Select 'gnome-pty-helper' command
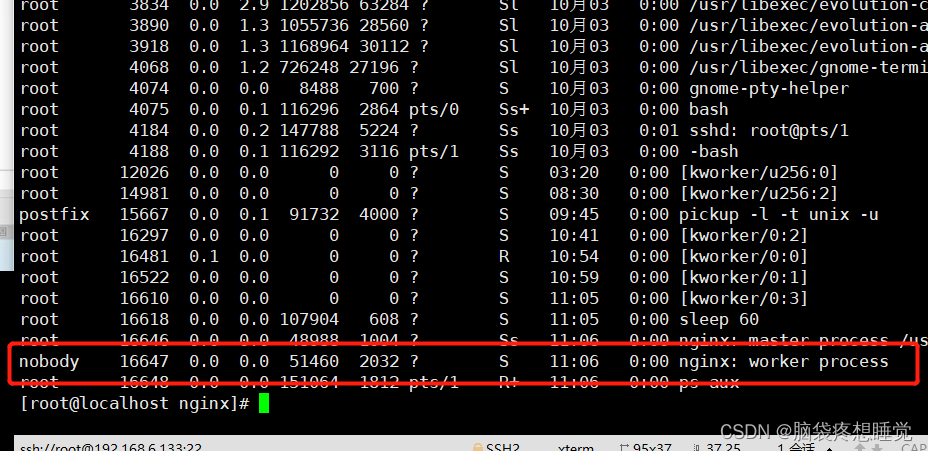The height and width of the screenshot is (451, 928). point(769,89)
